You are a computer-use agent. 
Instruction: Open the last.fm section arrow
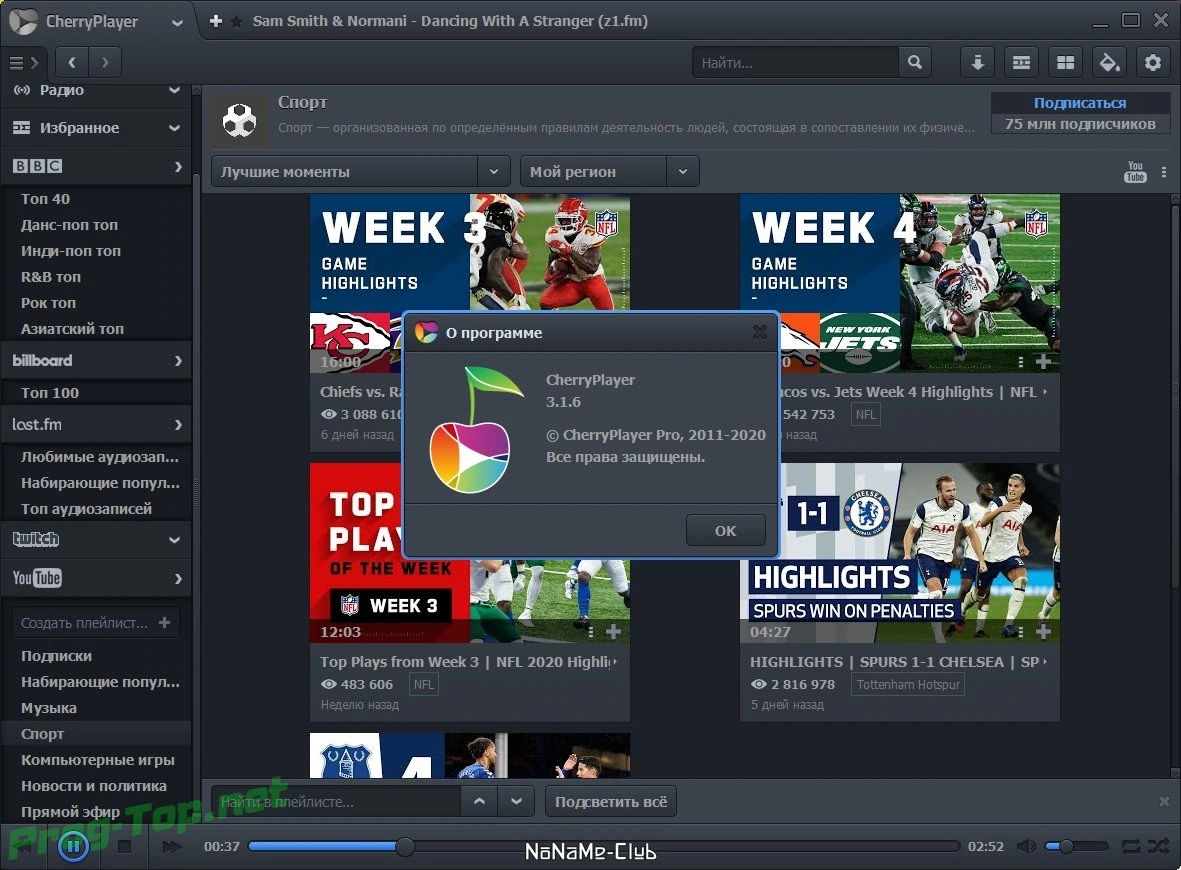point(178,425)
